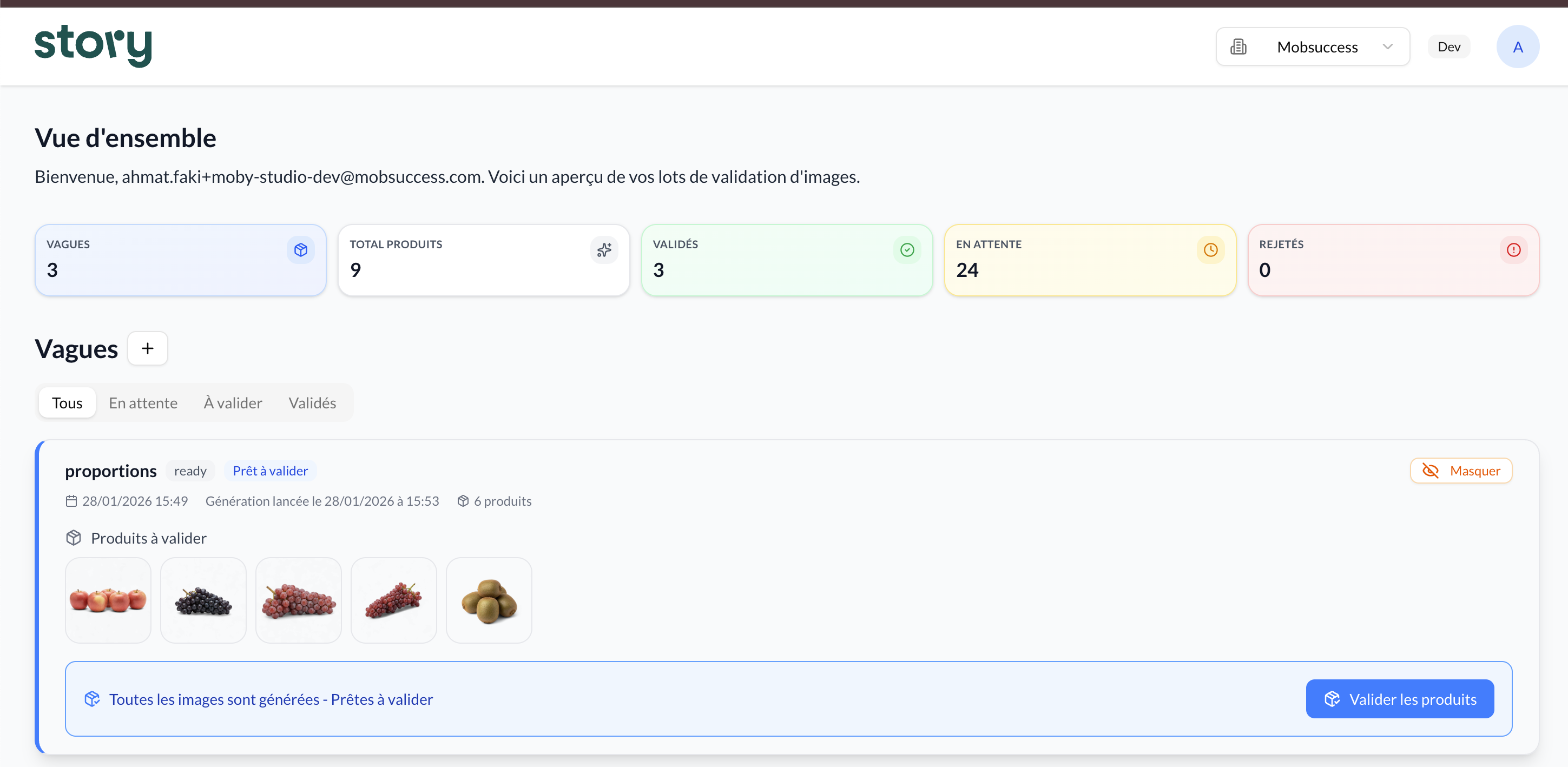Click the chevron arrow in organization selector
This screenshot has height=767, width=1568.
tap(1387, 47)
